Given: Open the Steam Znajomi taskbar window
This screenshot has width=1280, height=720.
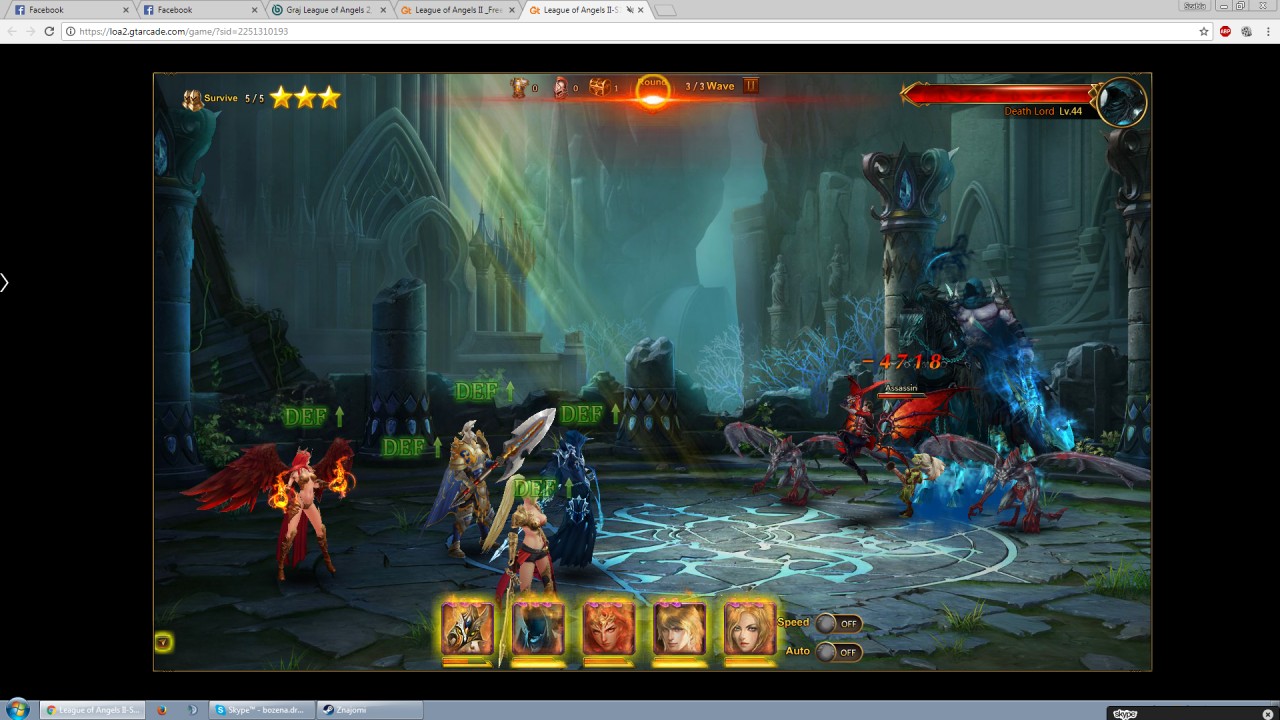Looking at the screenshot, I should pyautogui.click(x=369, y=710).
